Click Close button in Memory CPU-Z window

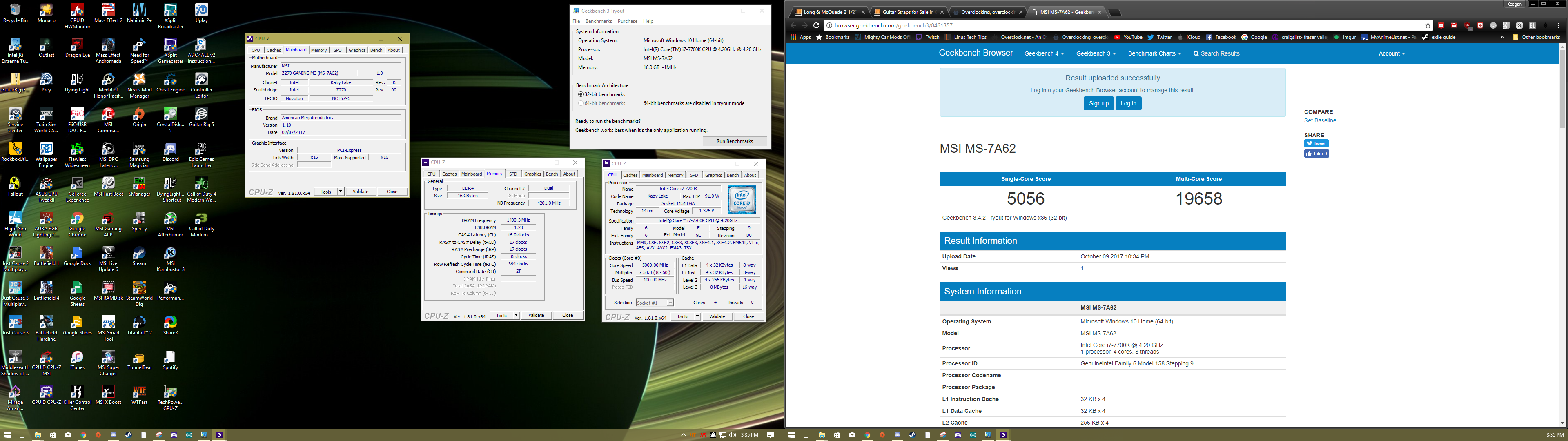(567, 316)
